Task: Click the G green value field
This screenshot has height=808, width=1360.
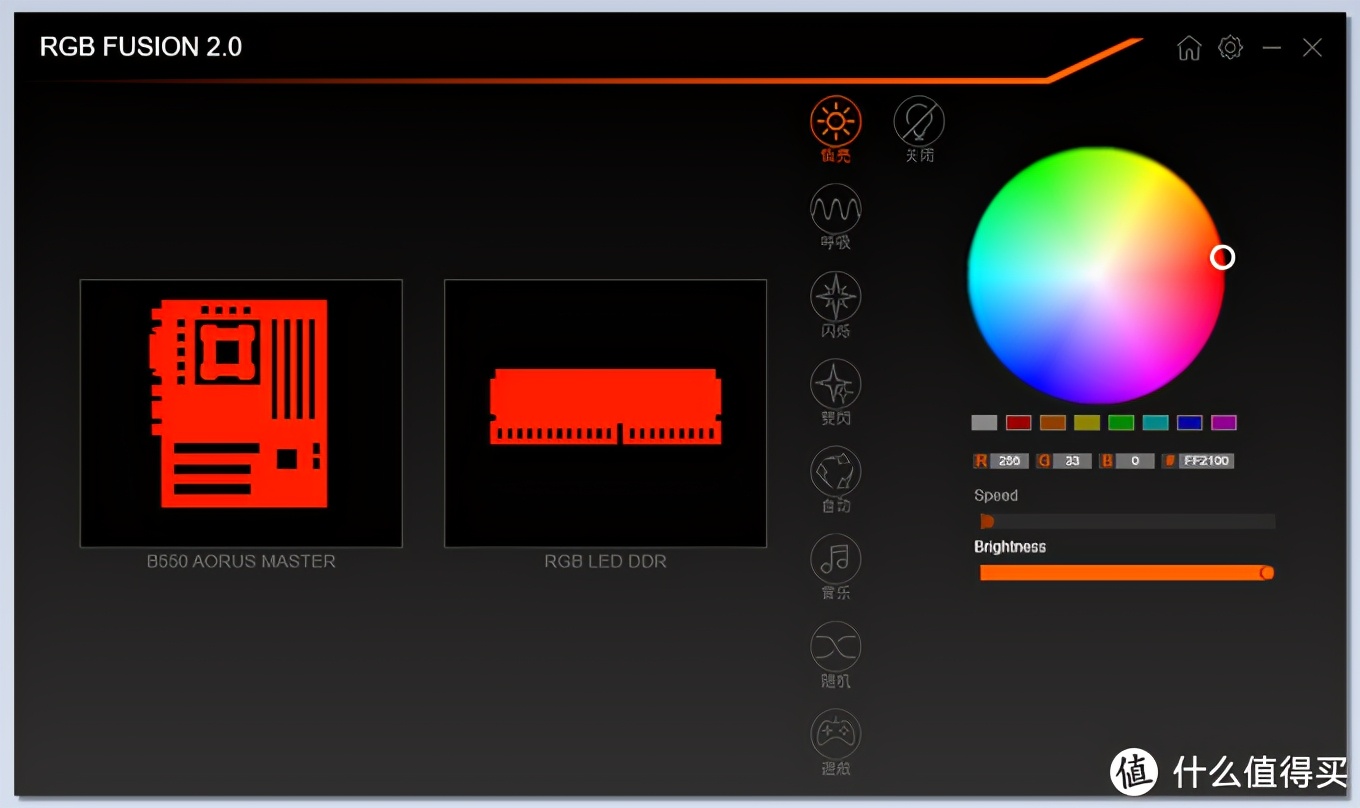Action: pyautogui.click(x=1072, y=461)
